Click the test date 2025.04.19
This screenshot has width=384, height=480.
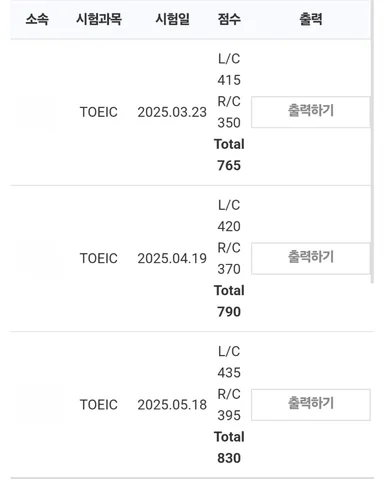point(172,258)
